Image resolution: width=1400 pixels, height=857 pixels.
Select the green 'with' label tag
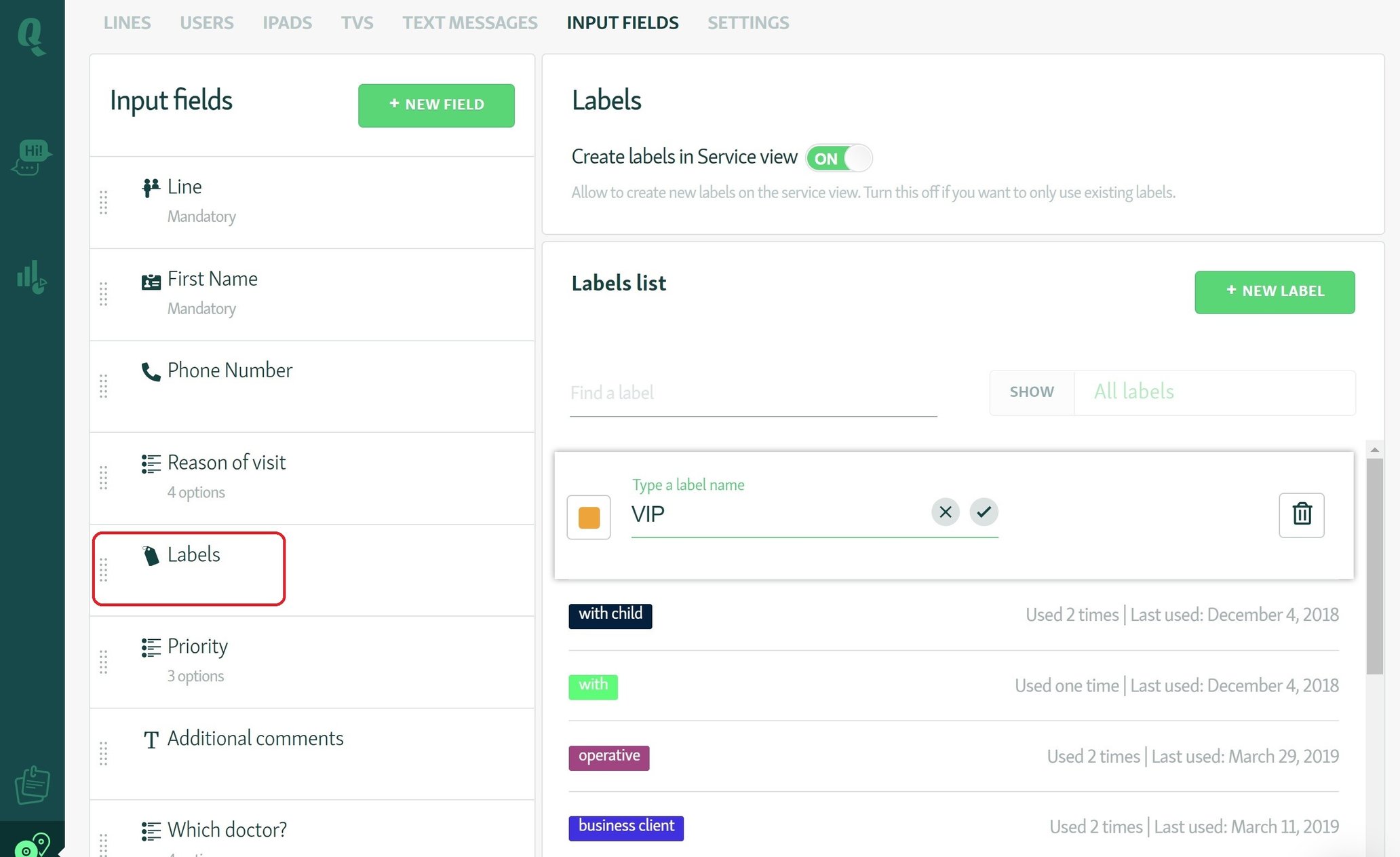tap(593, 686)
